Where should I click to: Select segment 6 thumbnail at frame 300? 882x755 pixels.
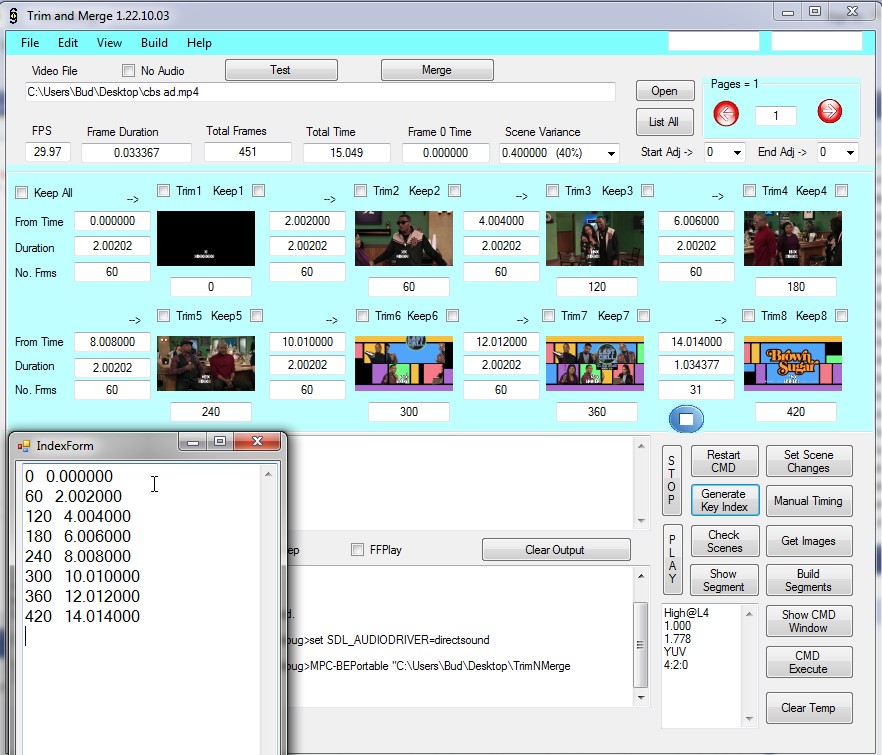[x=404, y=363]
